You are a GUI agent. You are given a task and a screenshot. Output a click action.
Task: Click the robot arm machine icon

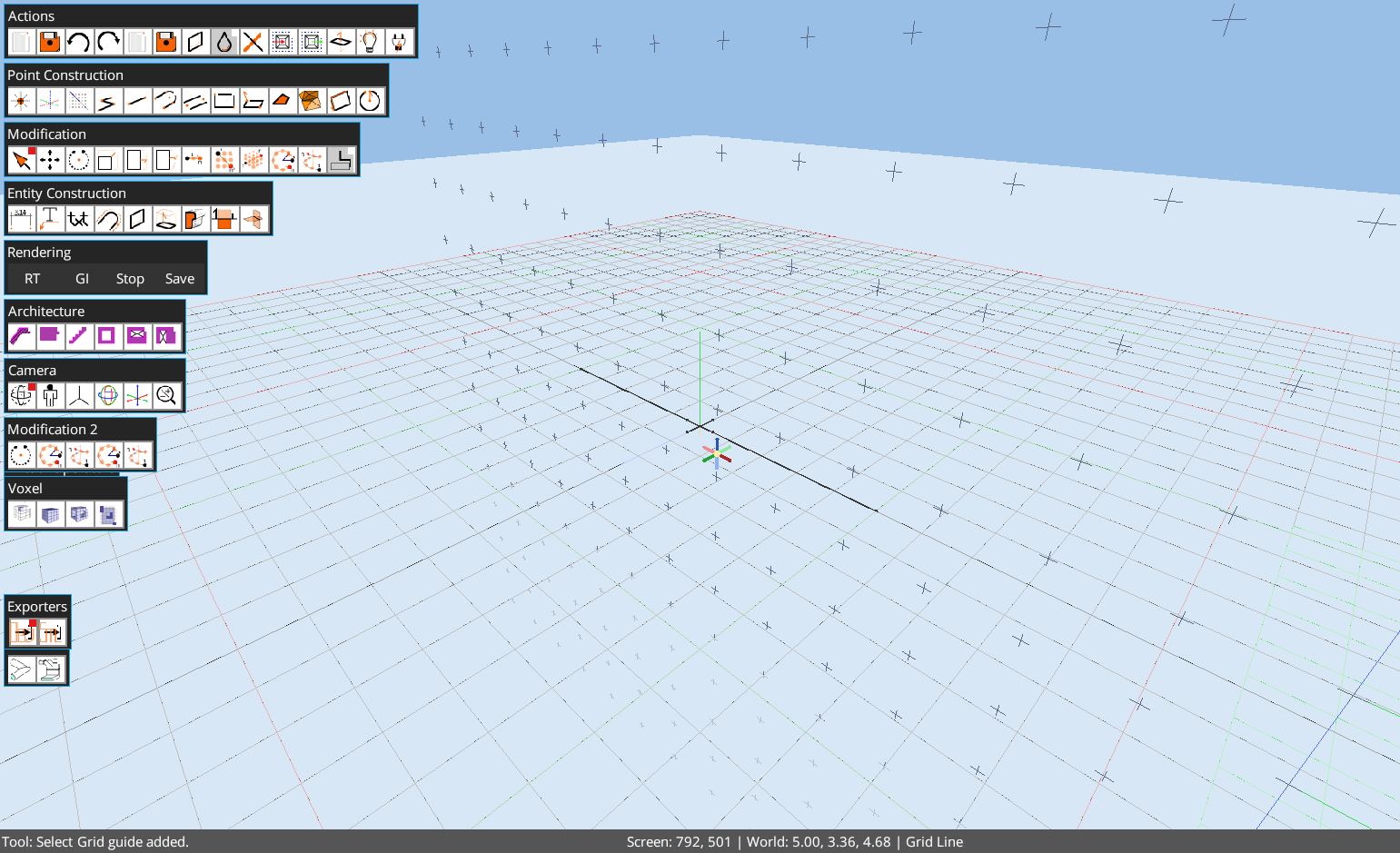tap(51, 670)
